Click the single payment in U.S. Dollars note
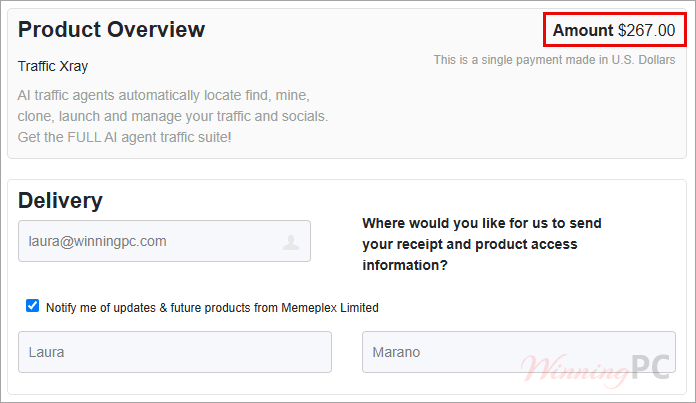The height and width of the screenshot is (403, 696). click(554, 60)
